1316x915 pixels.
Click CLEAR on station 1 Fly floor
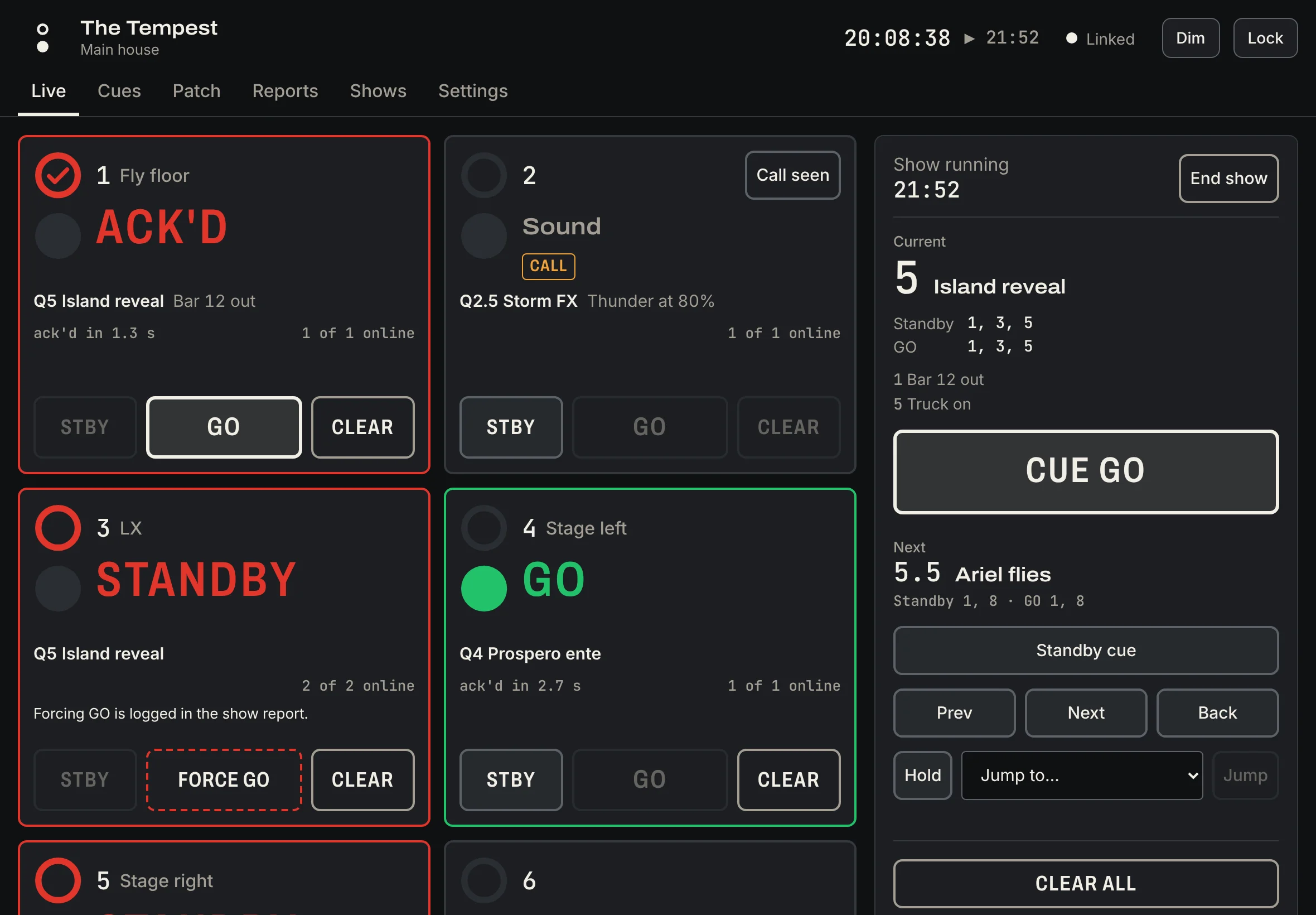pos(362,427)
